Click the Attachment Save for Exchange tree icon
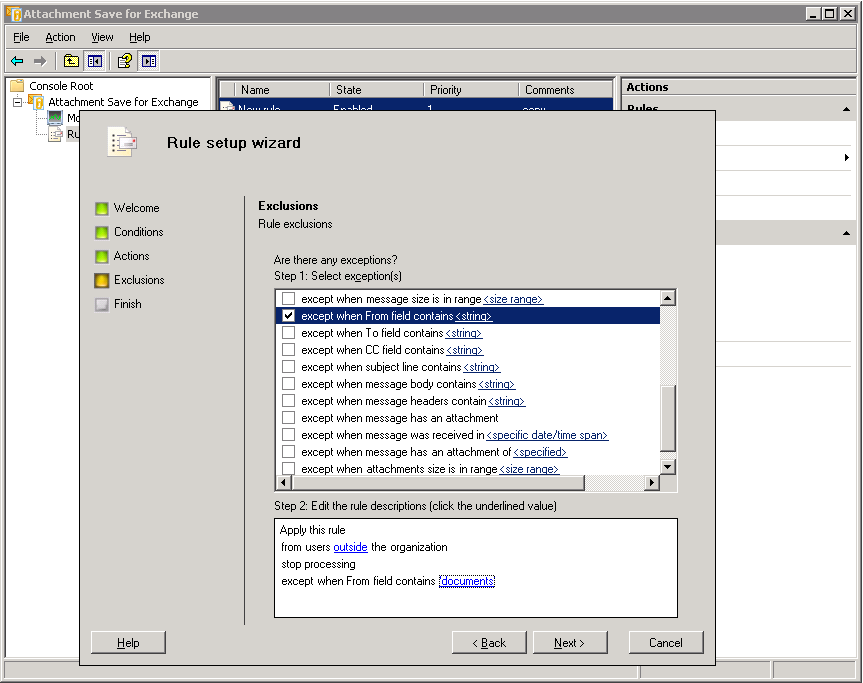The width and height of the screenshot is (863, 683). [x=36, y=102]
